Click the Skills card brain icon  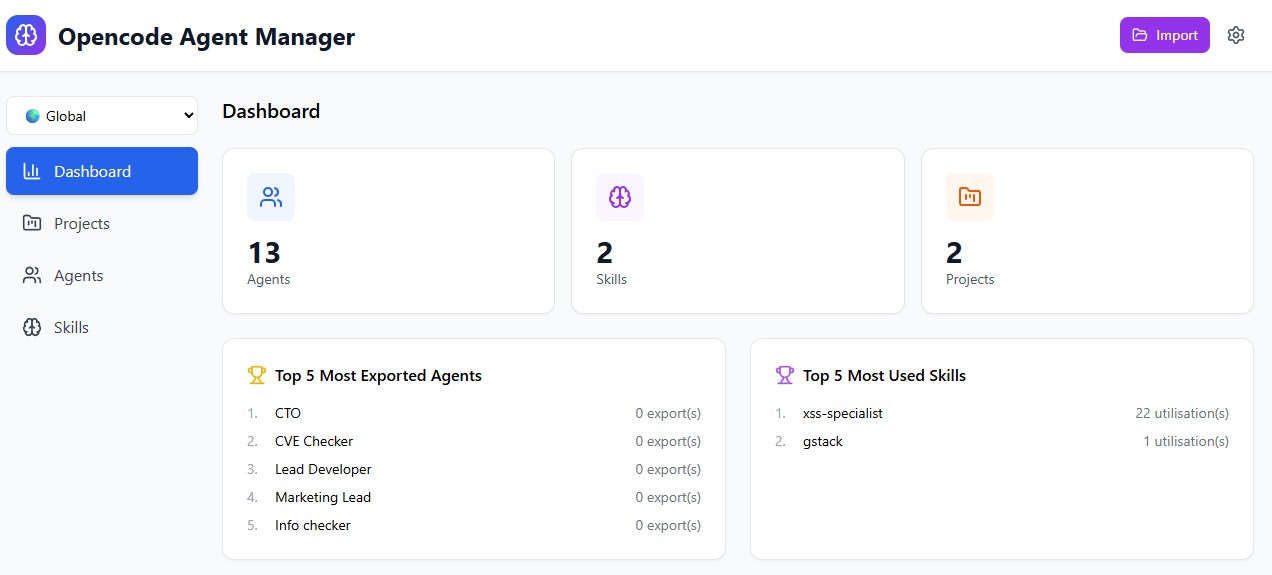620,197
